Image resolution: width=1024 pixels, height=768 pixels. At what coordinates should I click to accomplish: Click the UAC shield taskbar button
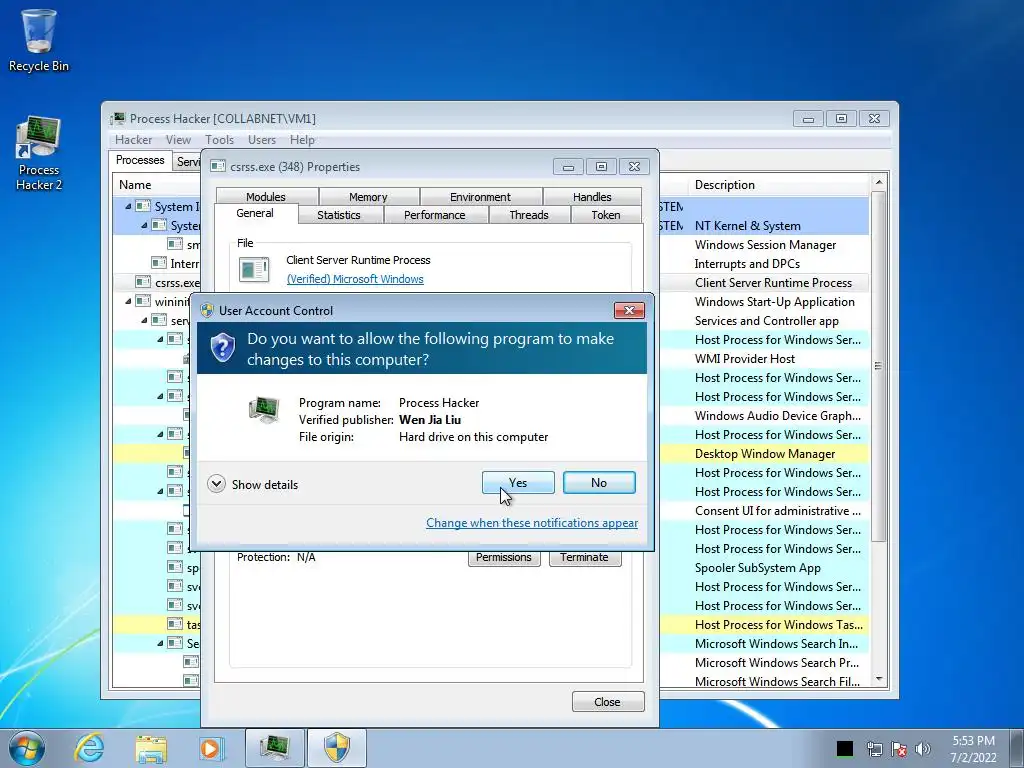coord(337,748)
